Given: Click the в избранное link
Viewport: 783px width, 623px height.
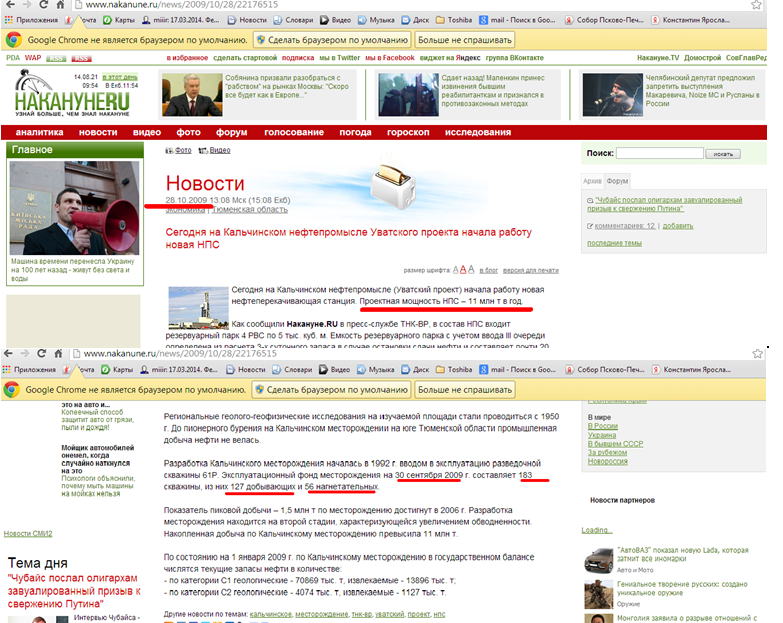Looking at the screenshot, I should (x=187, y=58).
